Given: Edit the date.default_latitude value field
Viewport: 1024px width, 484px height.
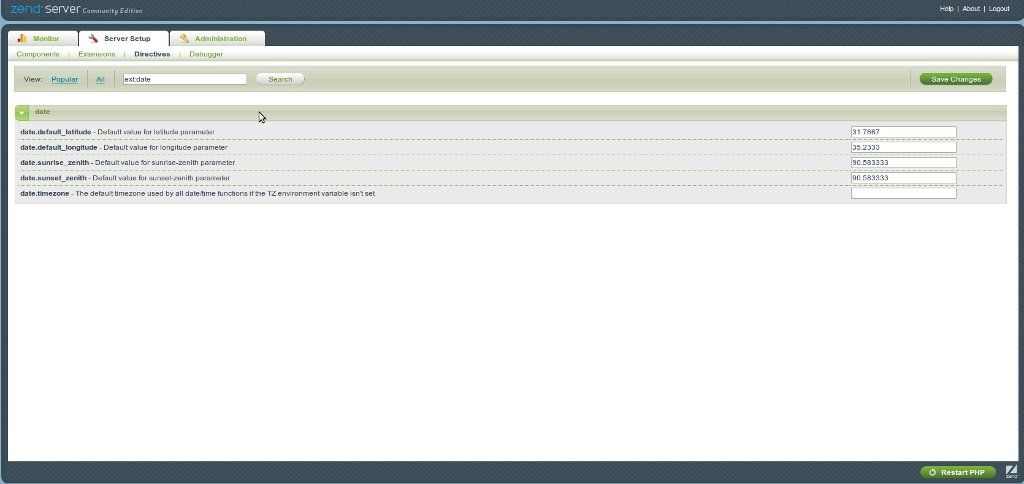Looking at the screenshot, I should click(x=904, y=132).
